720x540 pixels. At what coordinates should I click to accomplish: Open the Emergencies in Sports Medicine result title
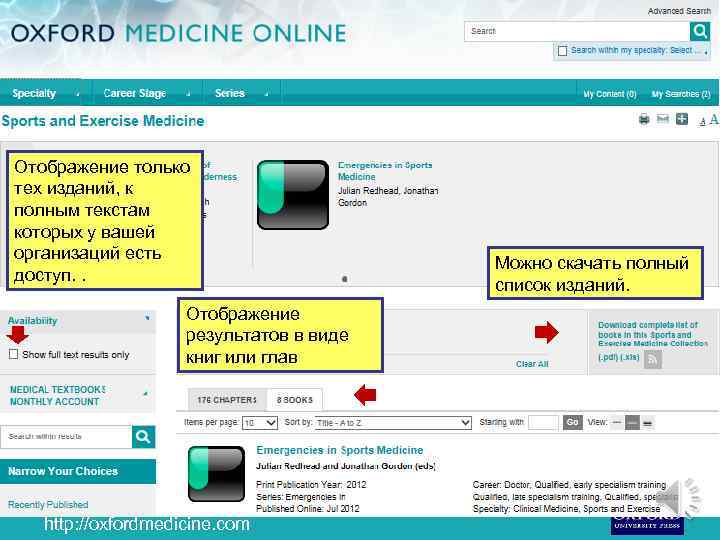tap(340, 450)
